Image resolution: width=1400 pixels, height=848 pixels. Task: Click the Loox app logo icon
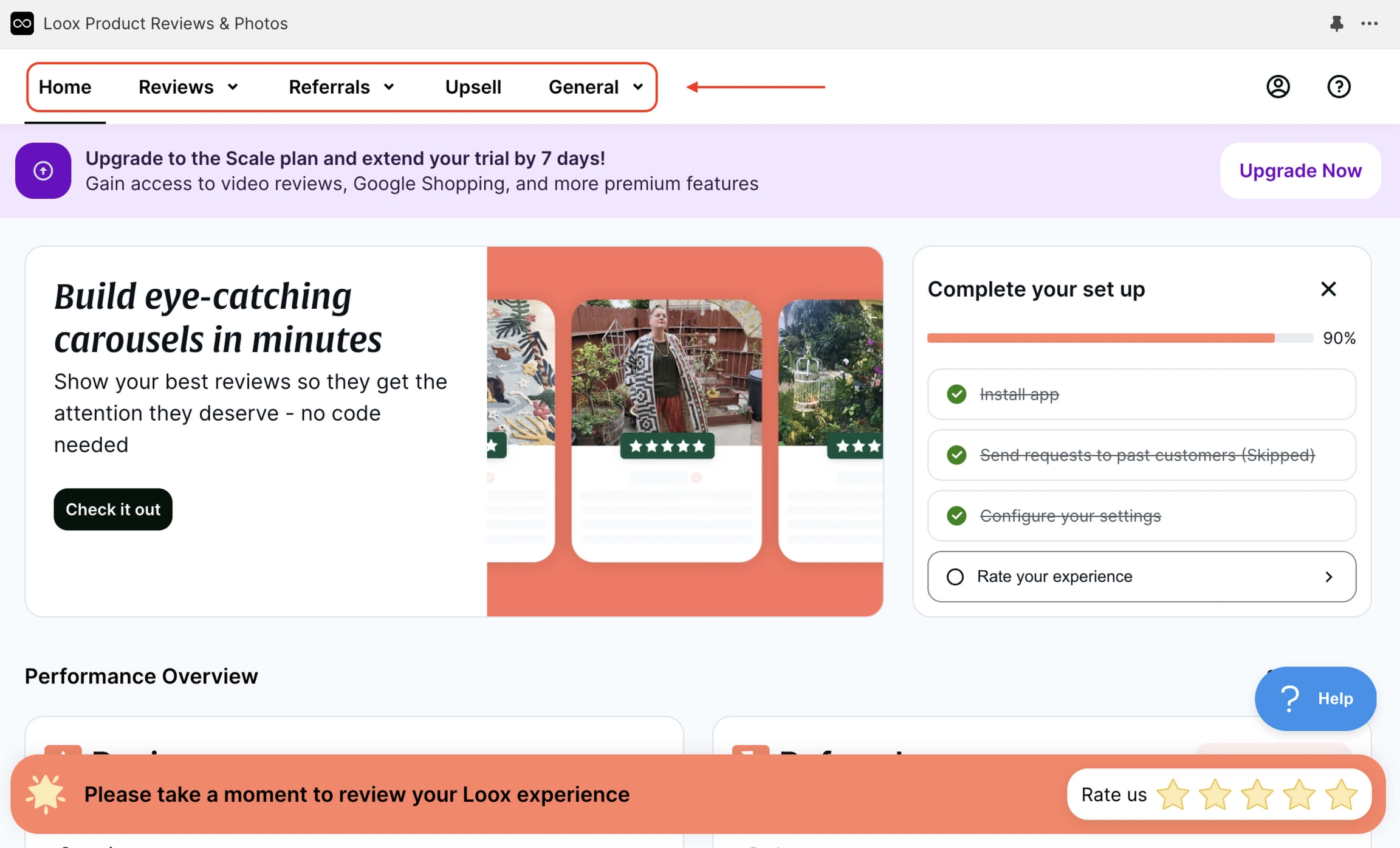22,24
